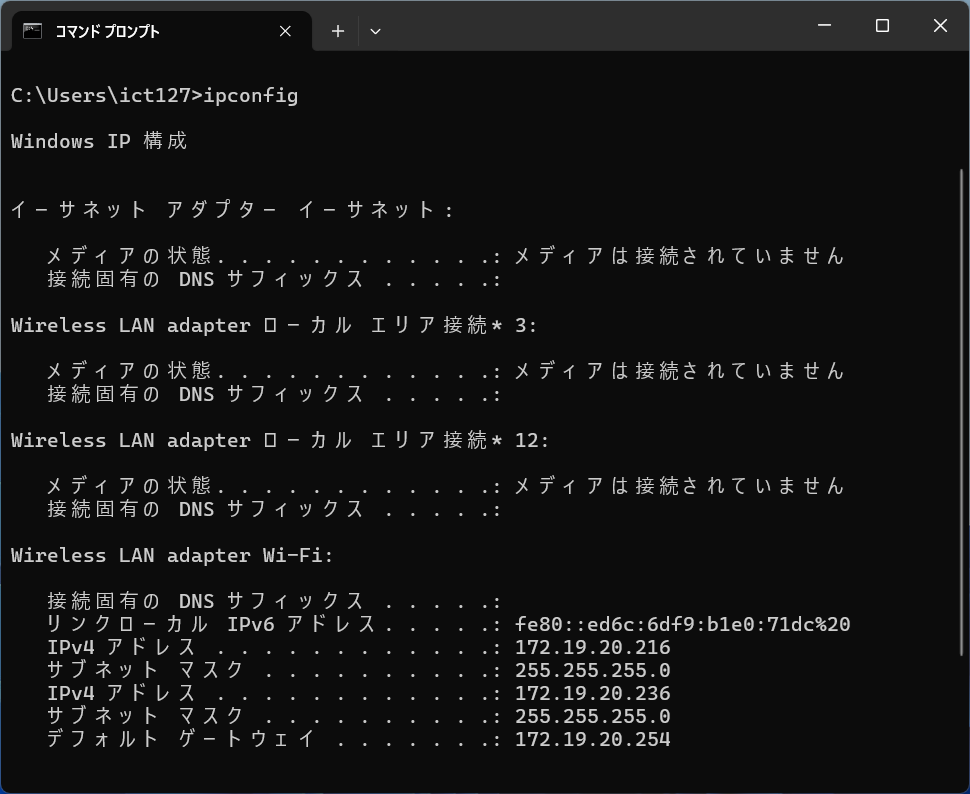The width and height of the screenshot is (970, 794).
Task: Click the ローカル エリア接続* 3 adapter heading
Action: point(273,326)
